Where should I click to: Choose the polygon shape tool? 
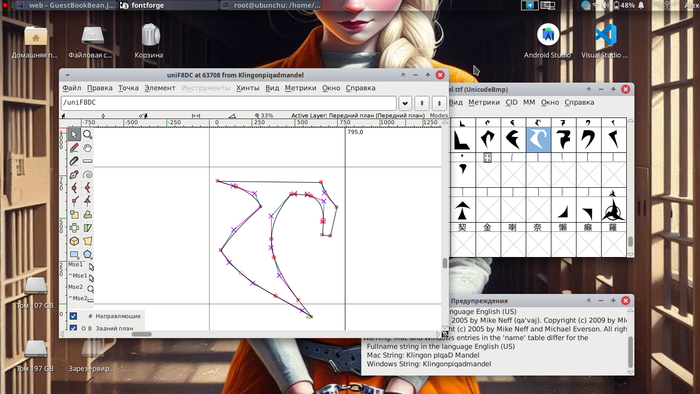pos(88,255)
